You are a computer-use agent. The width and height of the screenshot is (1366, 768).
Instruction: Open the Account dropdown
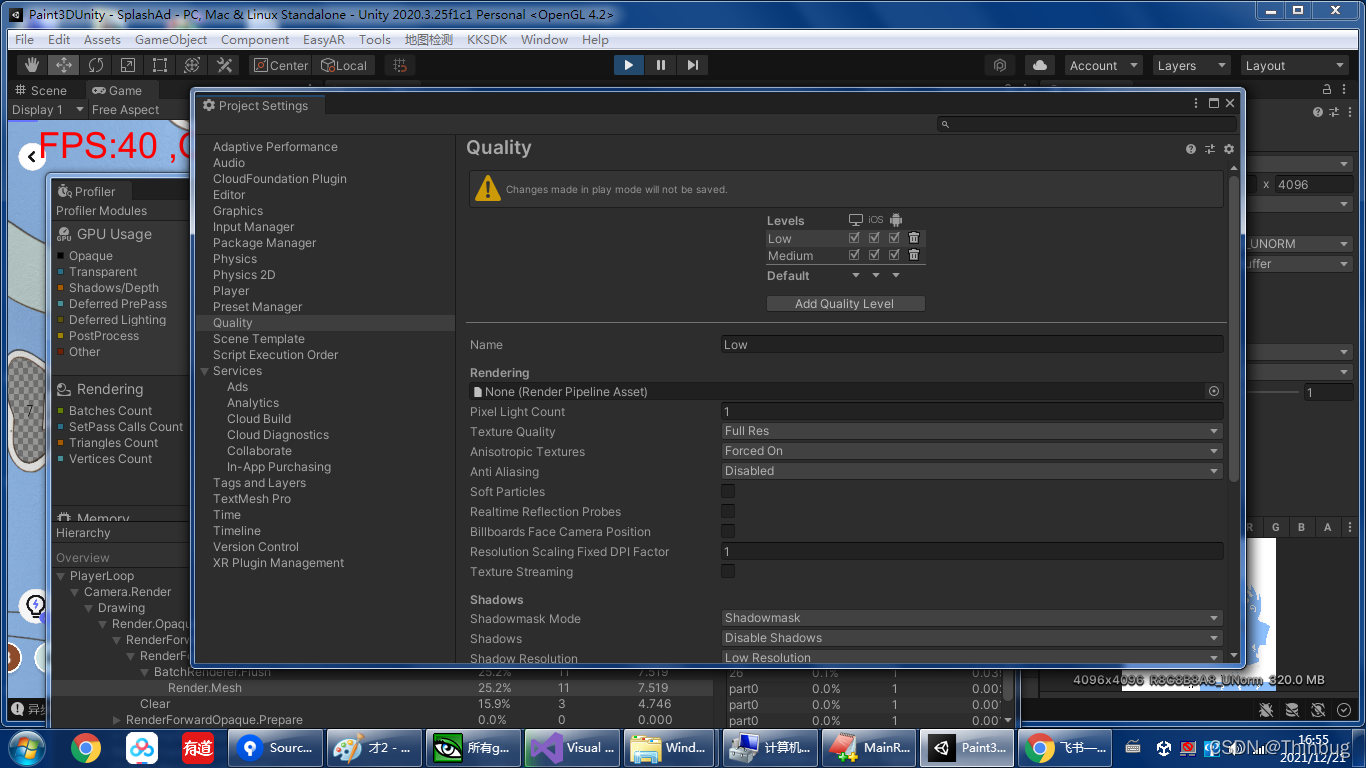coord(1103,65)
